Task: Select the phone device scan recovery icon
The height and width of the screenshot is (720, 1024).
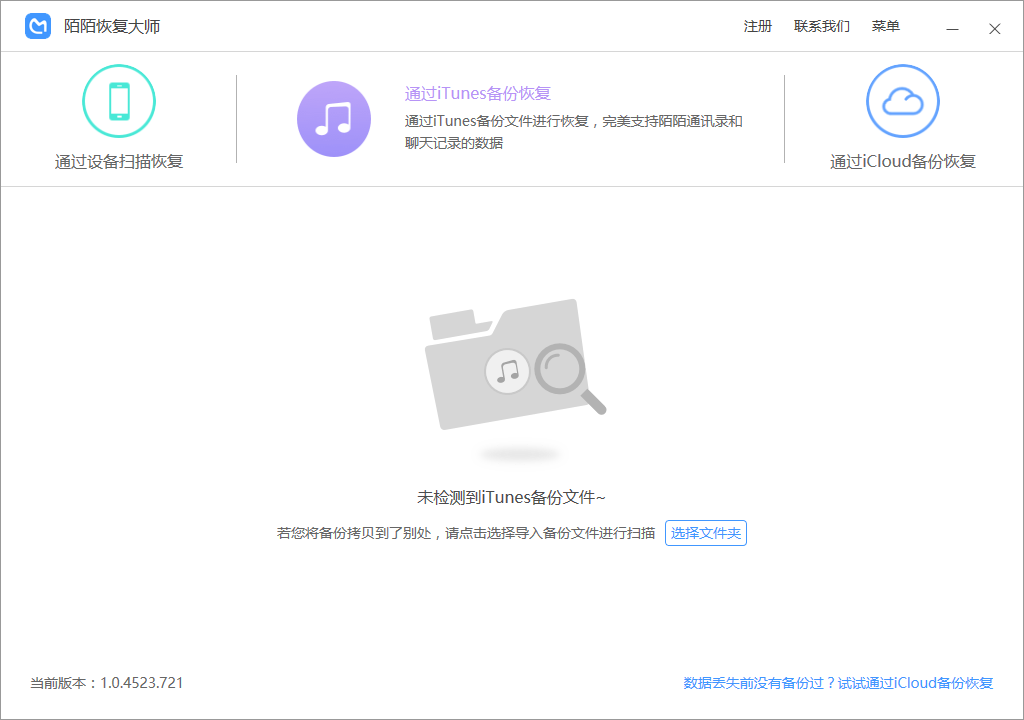Action: 119,101
